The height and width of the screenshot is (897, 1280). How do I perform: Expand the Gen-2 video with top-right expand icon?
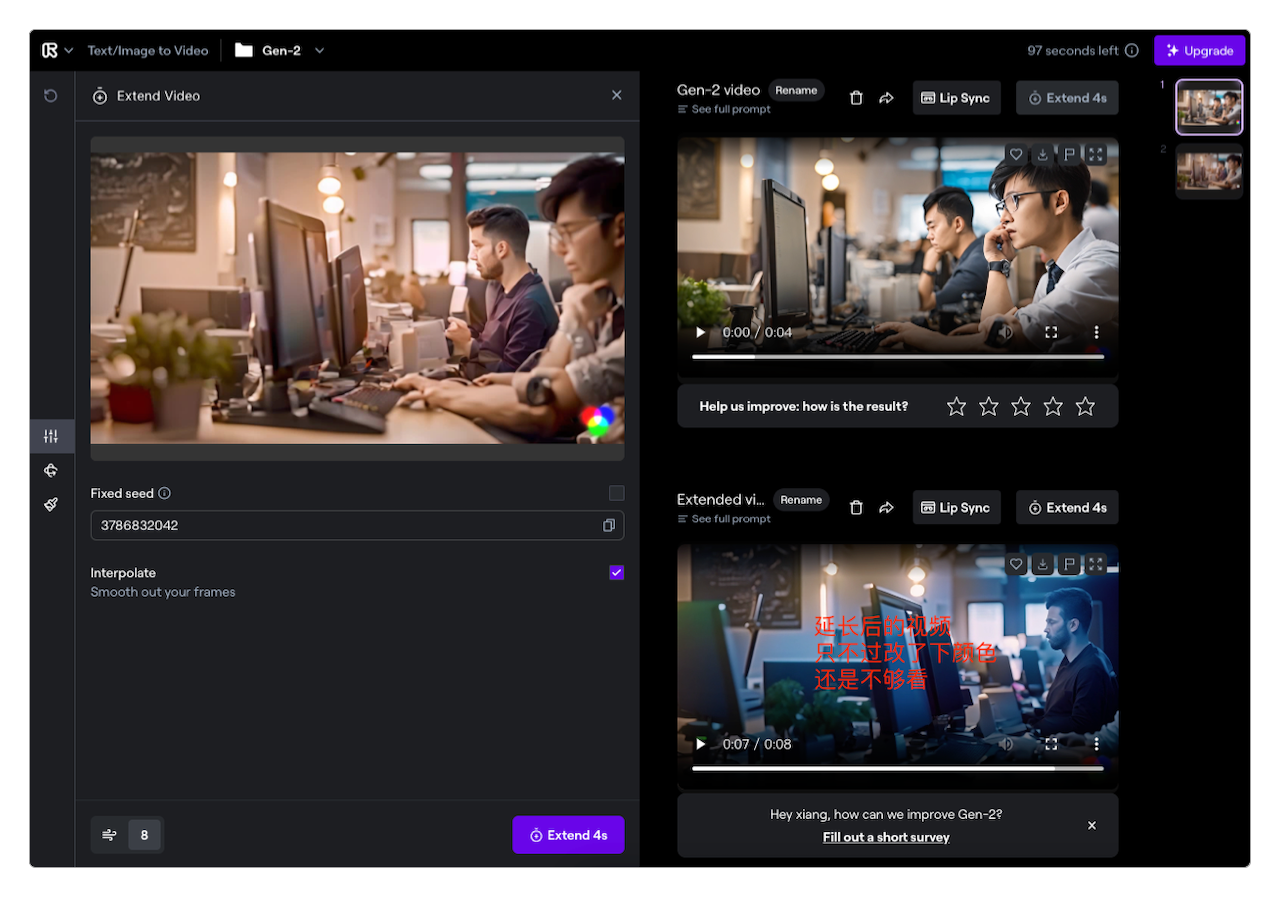[x=1096, y=154]
